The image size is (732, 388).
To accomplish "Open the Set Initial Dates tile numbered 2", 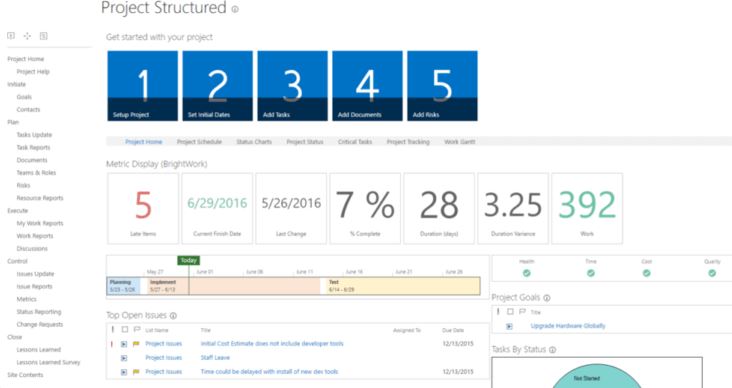I will click(218, 86).
